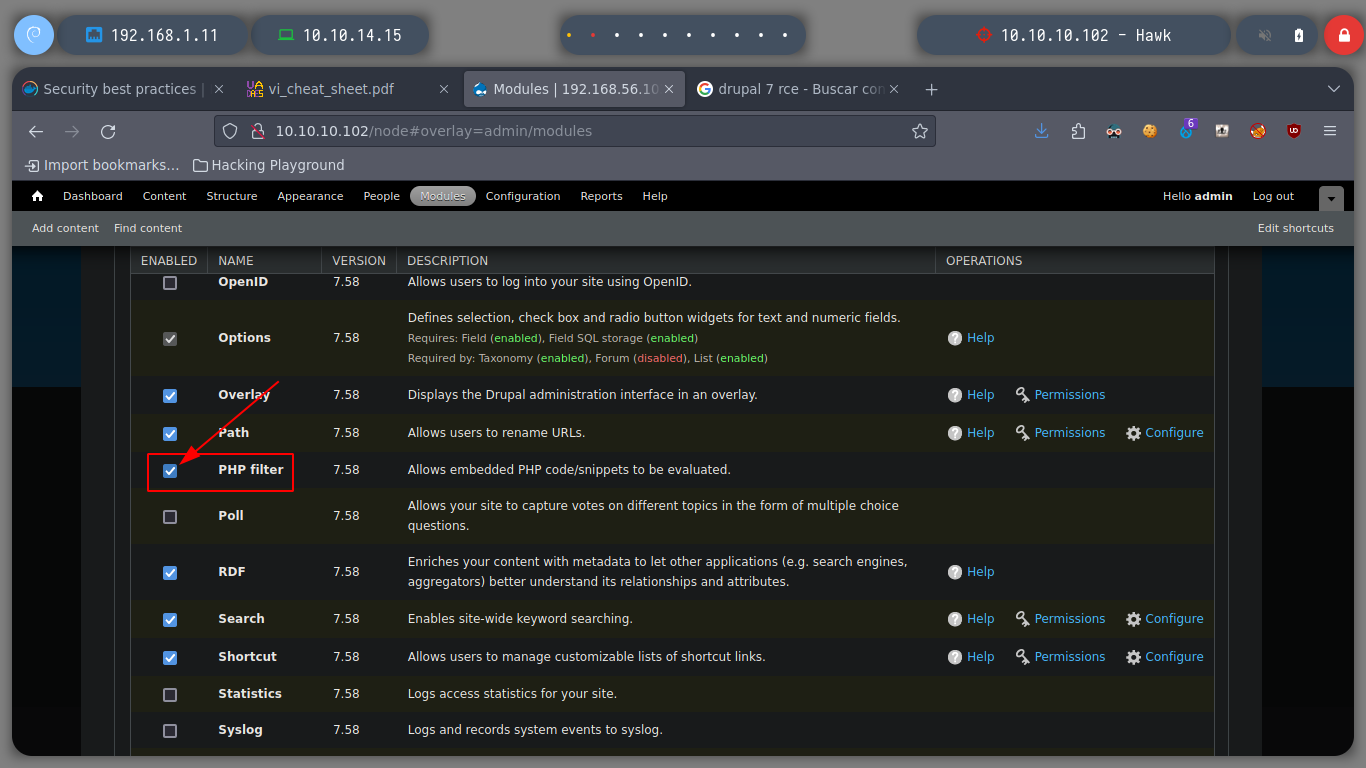Screen dimensions: 1366x768
Task: Open Hacking Playground bookmarks folder
Action: point(268,165)
